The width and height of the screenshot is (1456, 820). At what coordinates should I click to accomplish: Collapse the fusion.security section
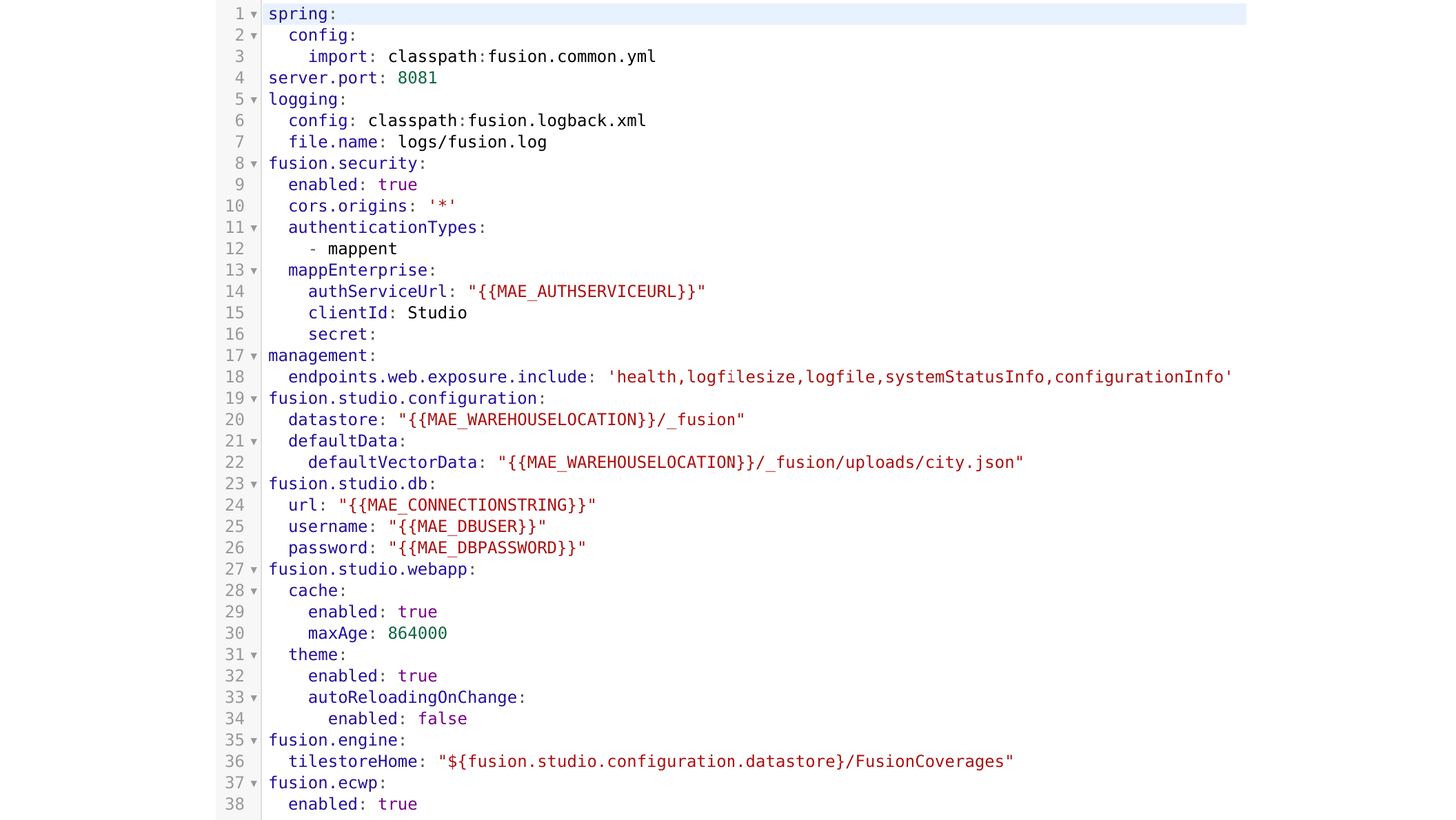pos(254,164)
